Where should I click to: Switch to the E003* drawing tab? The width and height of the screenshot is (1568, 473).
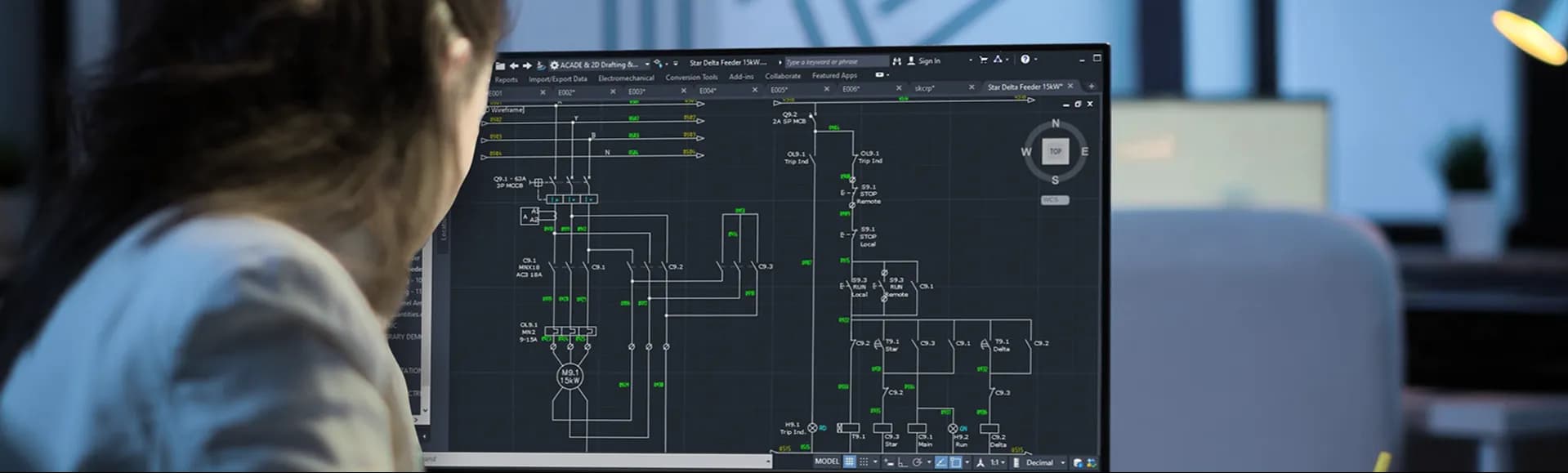[637, 91]
